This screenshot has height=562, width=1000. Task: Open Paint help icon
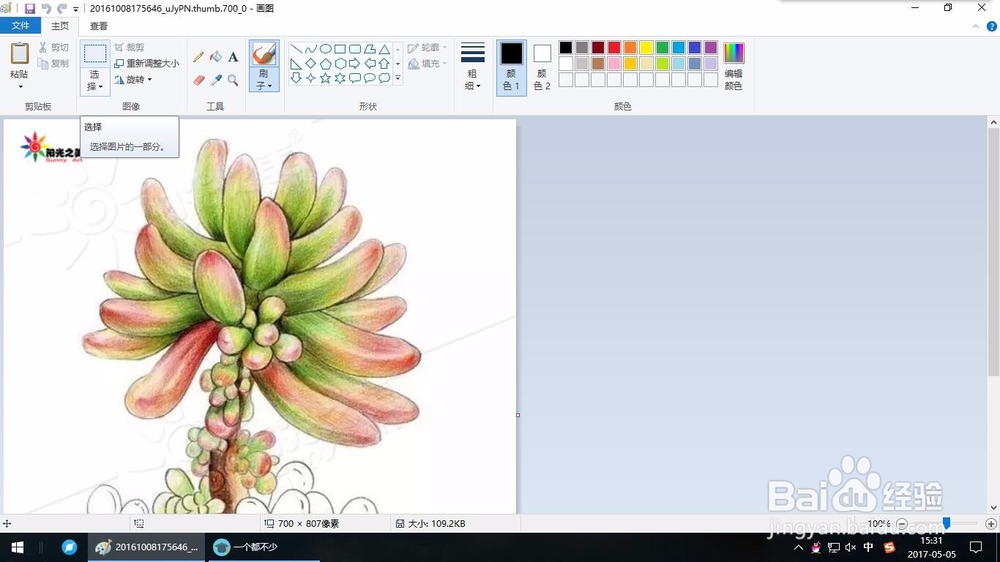pos(992,26)
